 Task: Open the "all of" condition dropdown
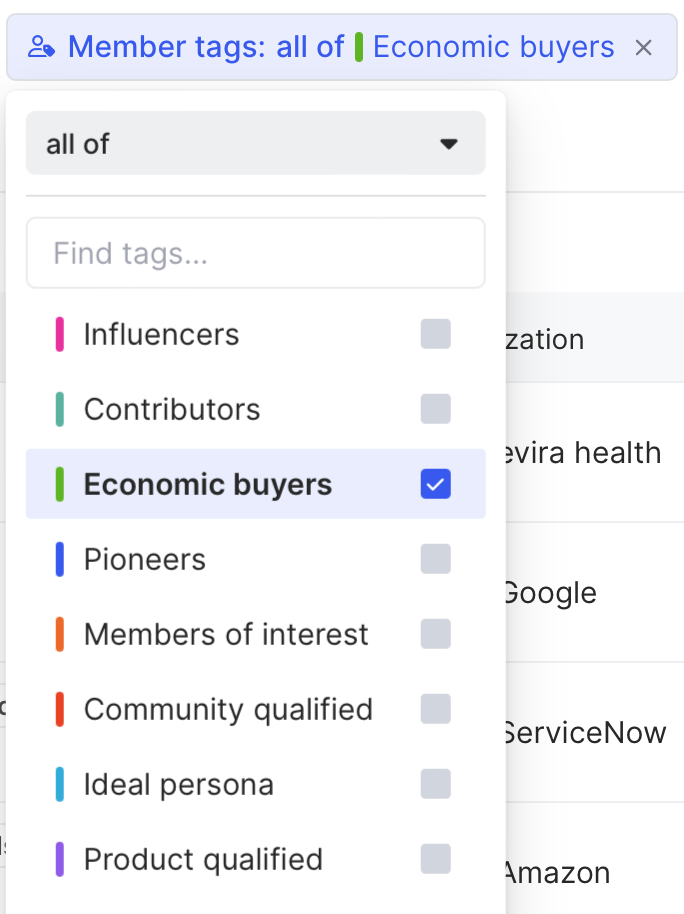(x=255, y=144)
